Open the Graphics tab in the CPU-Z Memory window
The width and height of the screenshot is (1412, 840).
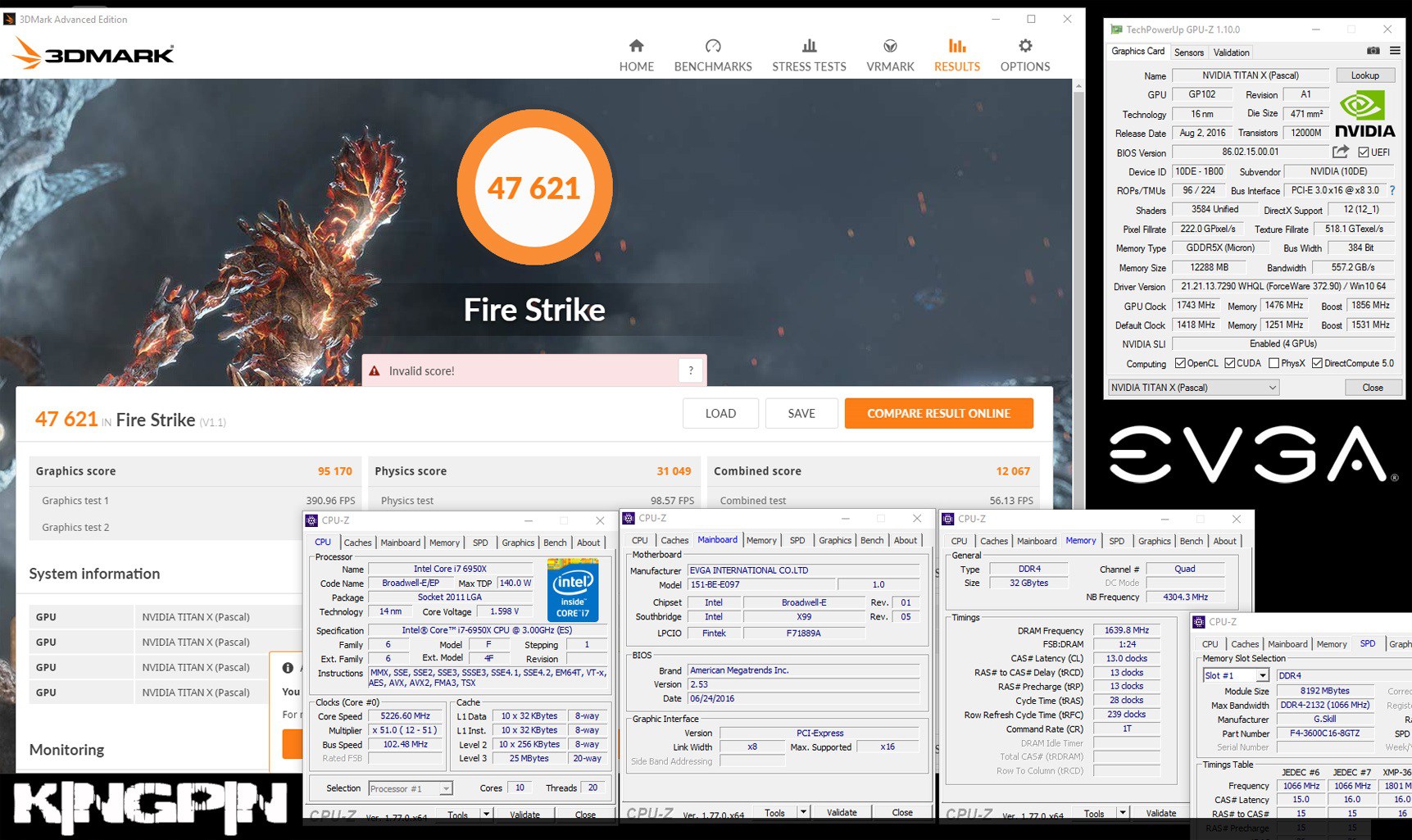coord(1154,541)
